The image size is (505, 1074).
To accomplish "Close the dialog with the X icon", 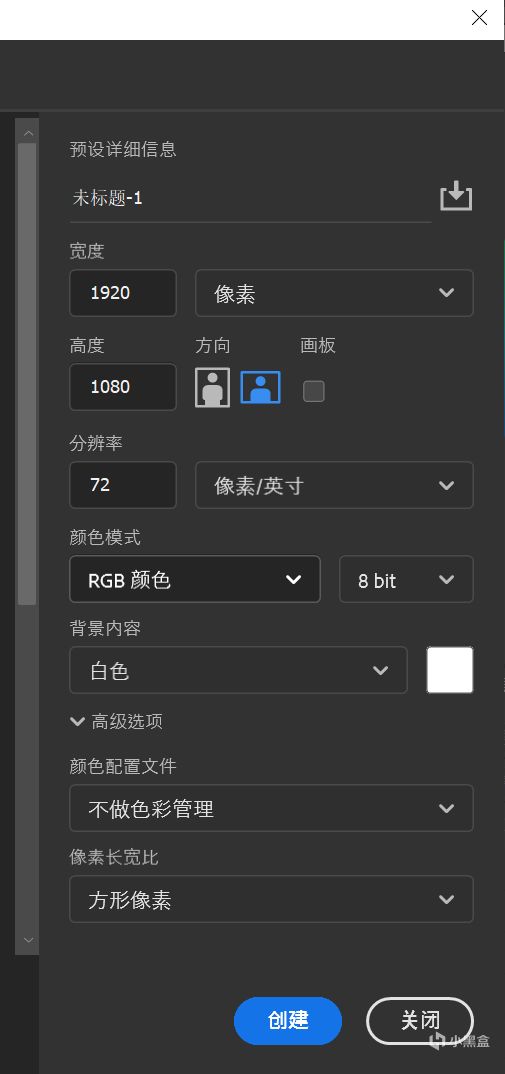I will [x=480, y=18].
